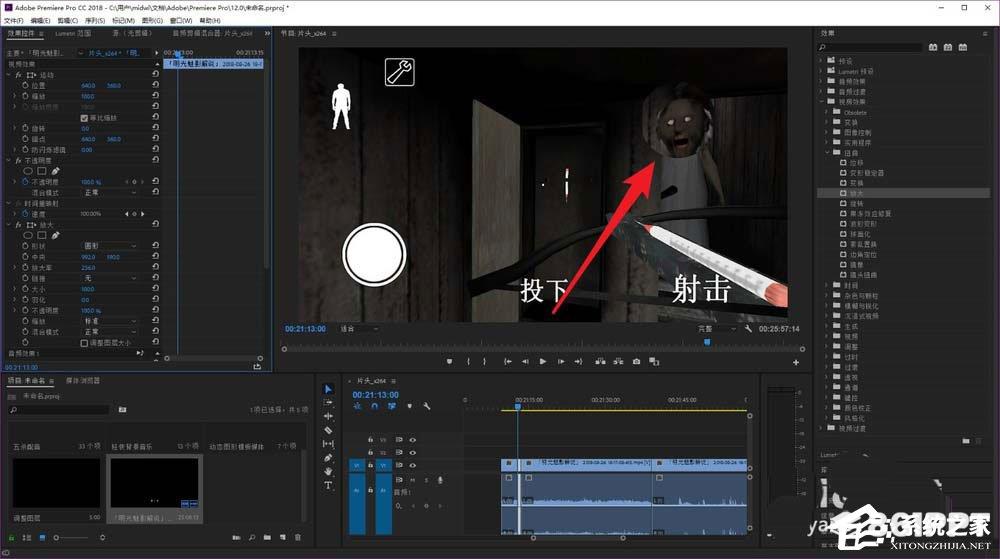Select the Pen tool in timeline toolbox
The width and height of the screenshot is (1000, 559).
328,458
